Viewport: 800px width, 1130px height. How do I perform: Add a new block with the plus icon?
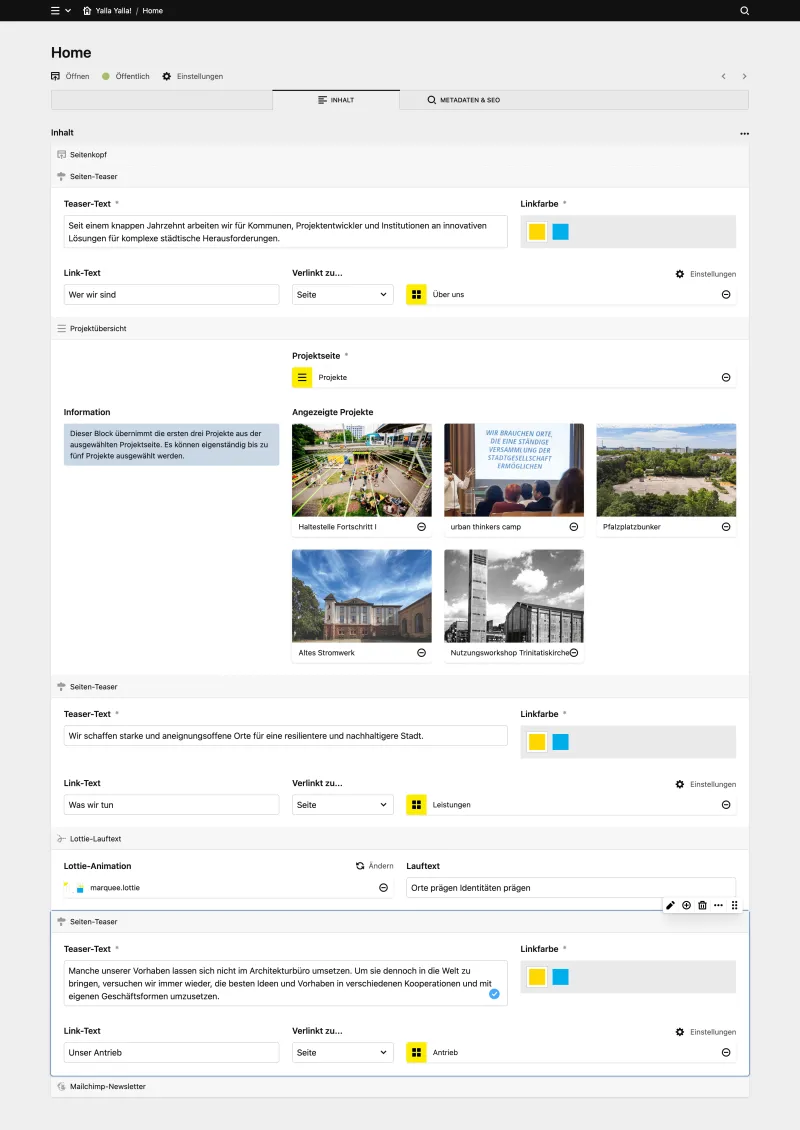(686, 905)
